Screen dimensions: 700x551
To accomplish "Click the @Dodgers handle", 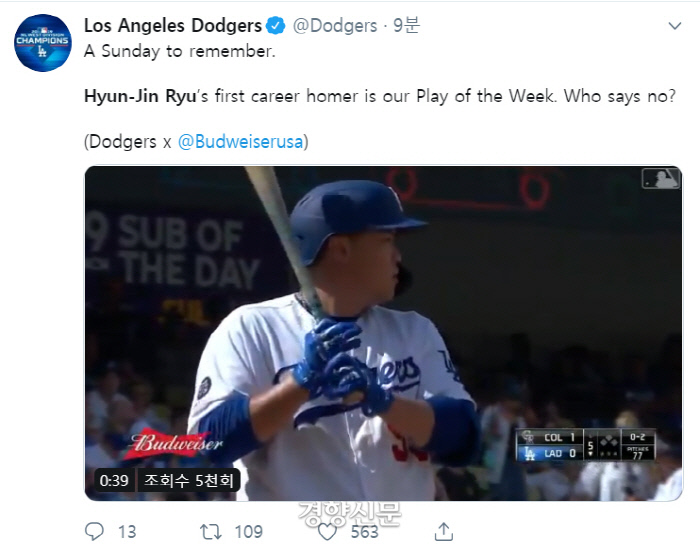I will 335,25.
